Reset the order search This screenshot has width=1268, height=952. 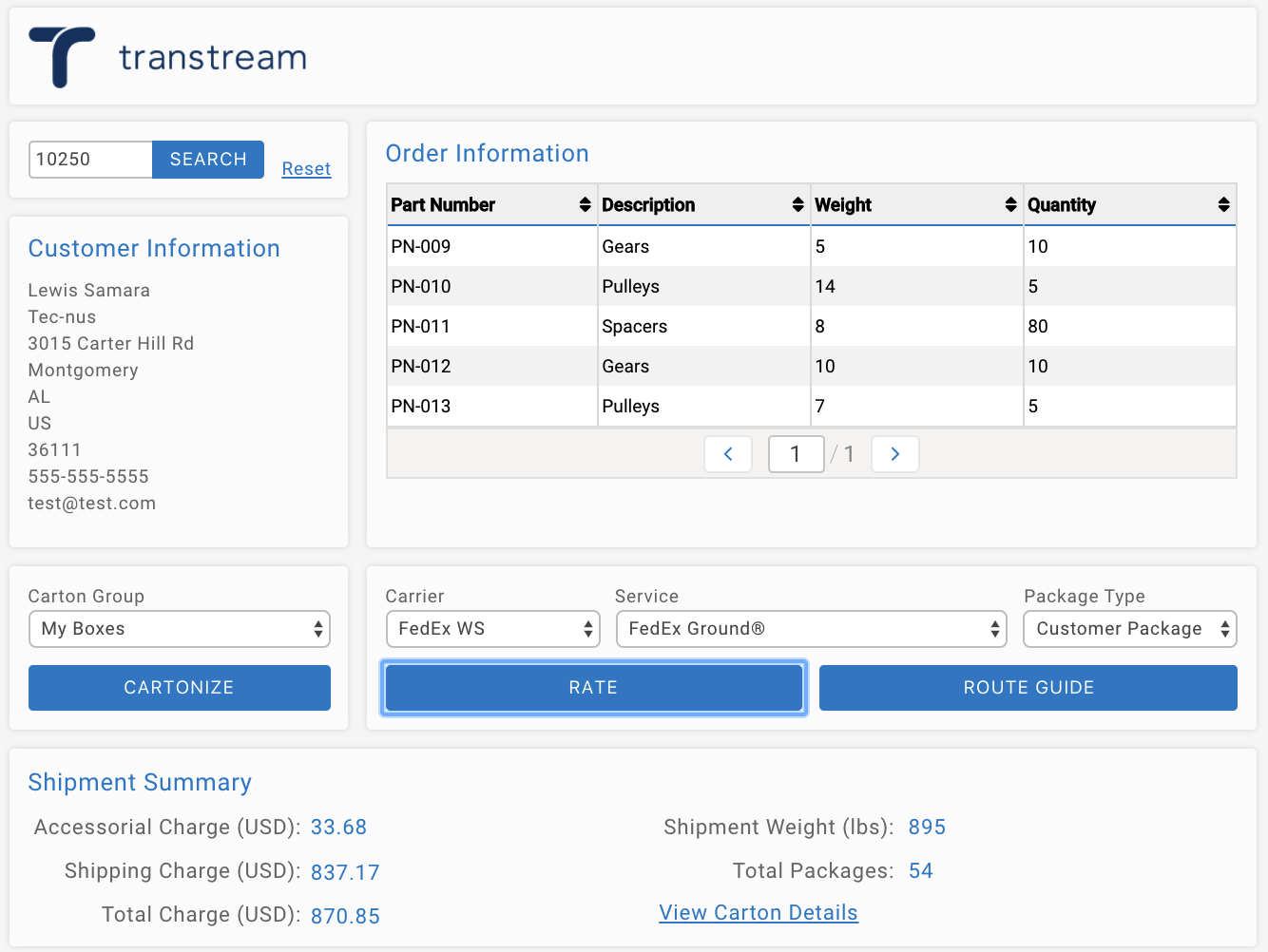tap(306, 168)
